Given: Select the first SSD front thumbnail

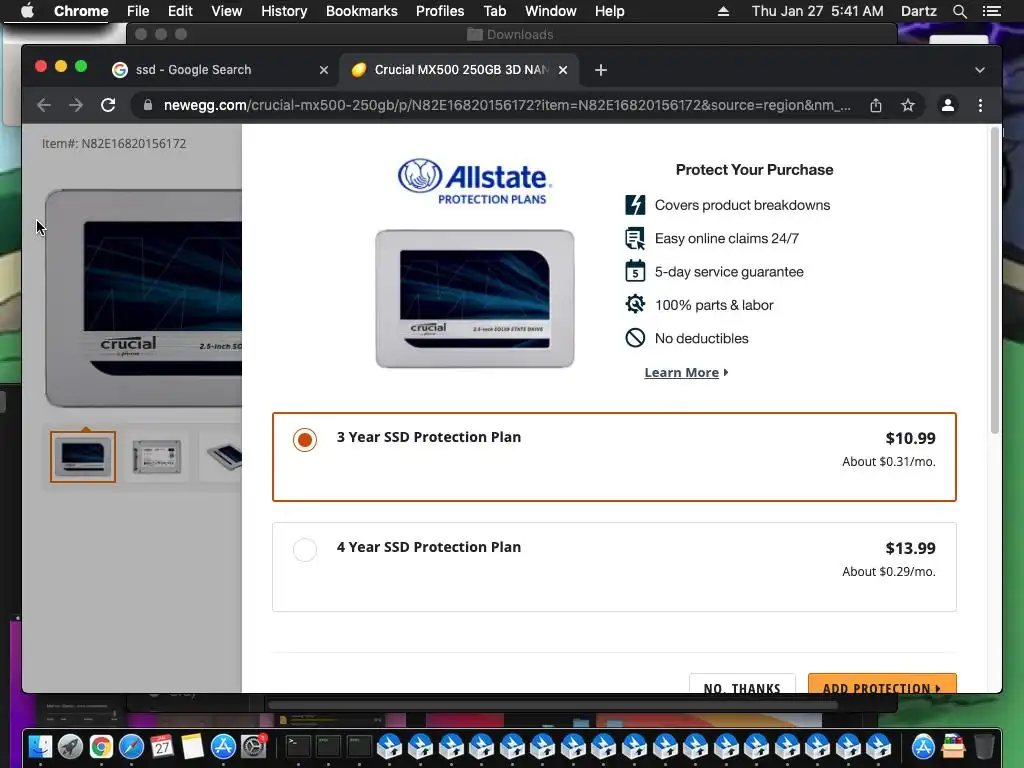Looking at the screenshot, I should point(83,456).
